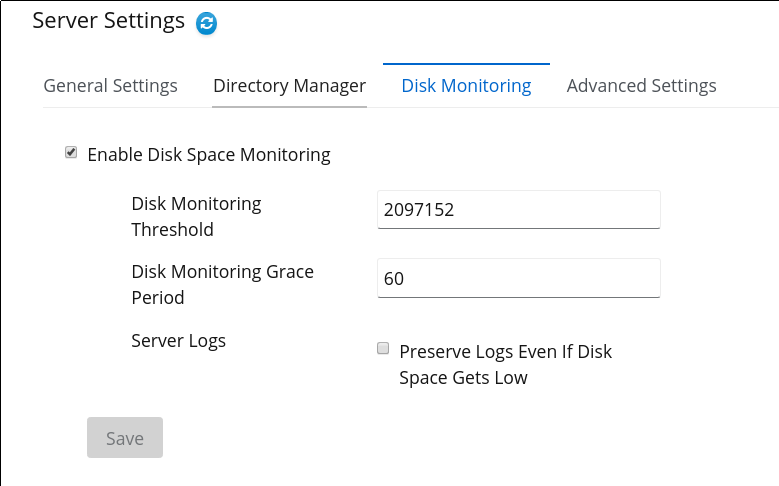Click the blue refresh icon beside Server Settings
The height and width of the screenshot is (486, 779).
pos(206,23)
